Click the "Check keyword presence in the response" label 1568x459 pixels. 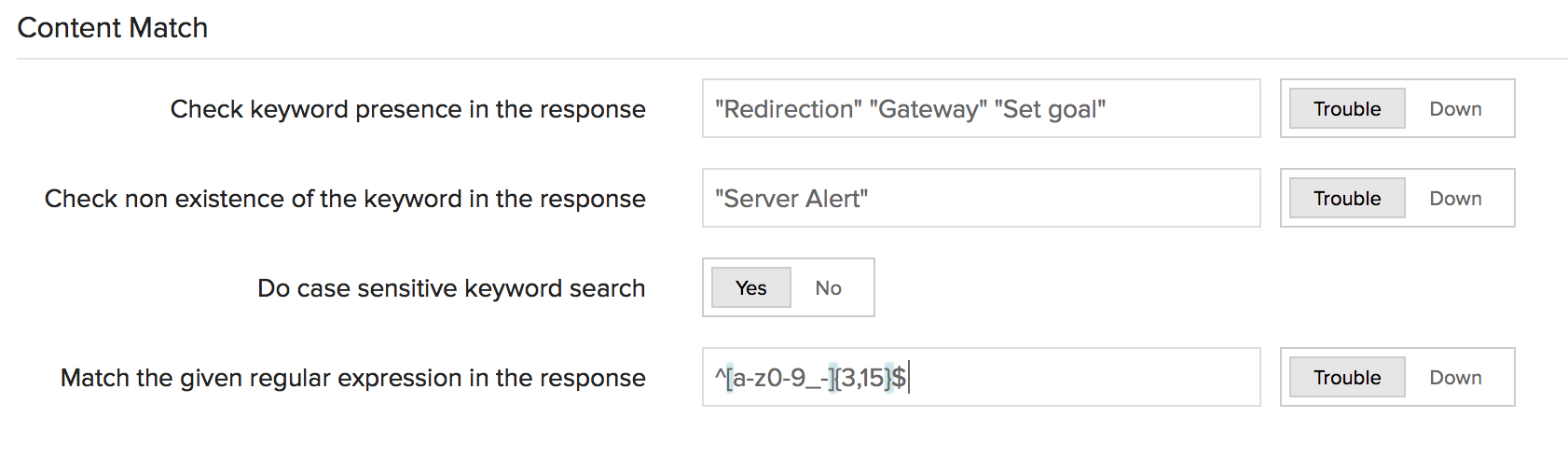point(407,109)
